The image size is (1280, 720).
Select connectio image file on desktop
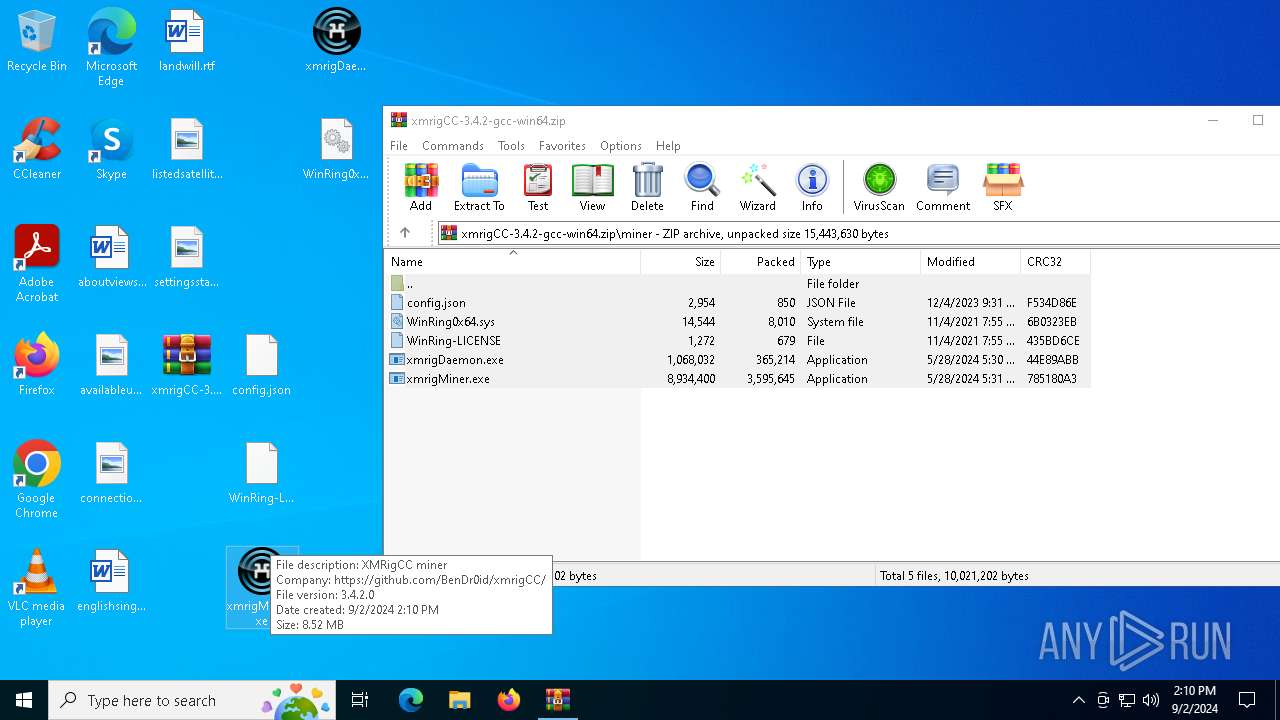(x=111, y=474)
